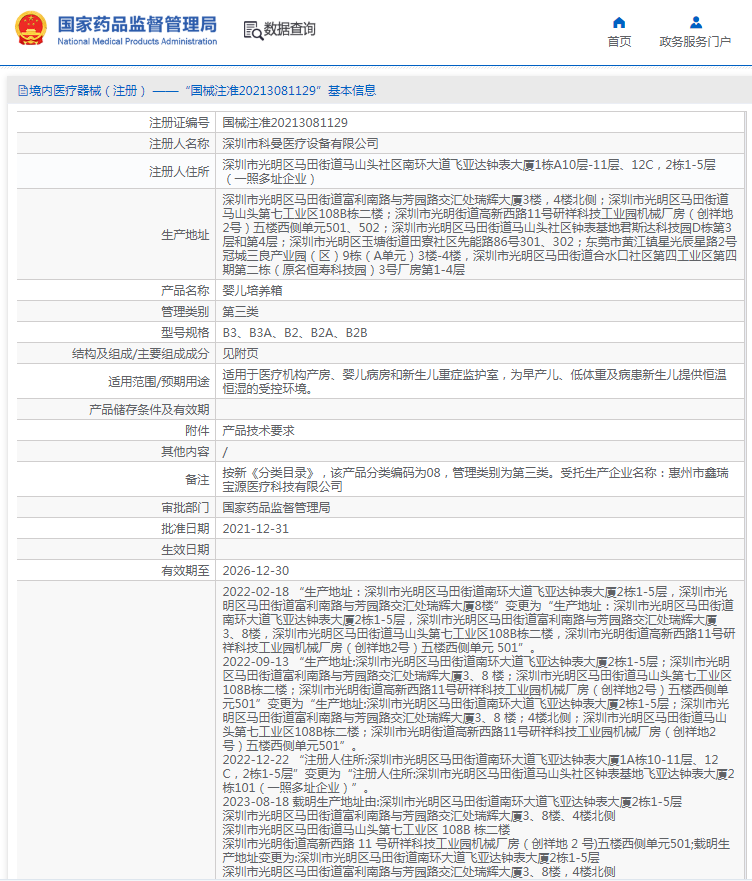Click the 有效期至 row label

click(185, 571)
